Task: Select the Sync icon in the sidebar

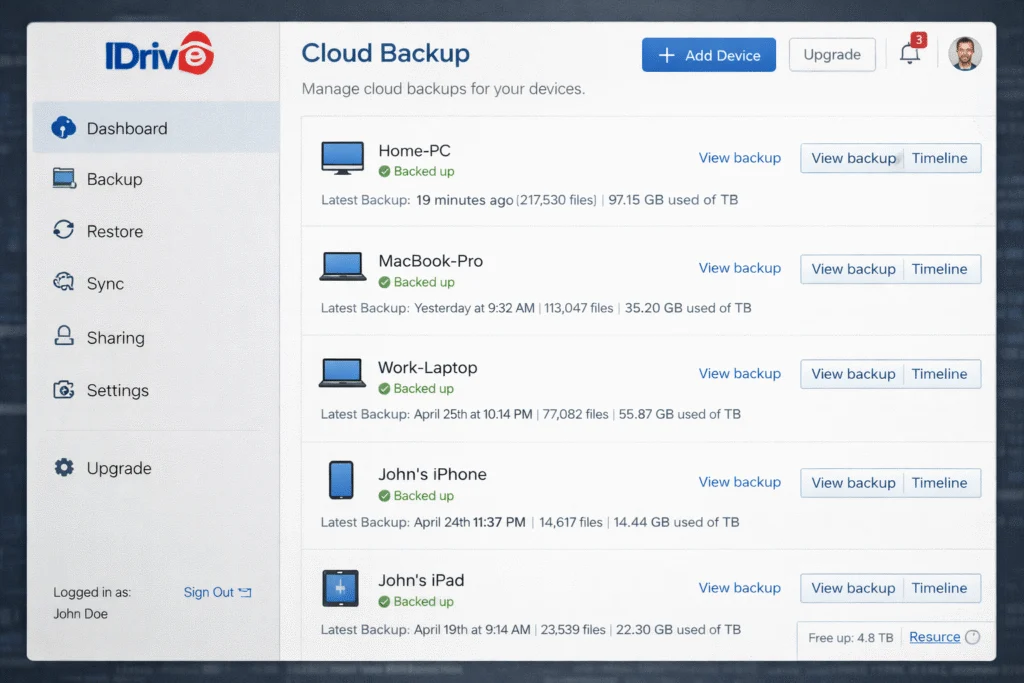Action: (65, 284)
